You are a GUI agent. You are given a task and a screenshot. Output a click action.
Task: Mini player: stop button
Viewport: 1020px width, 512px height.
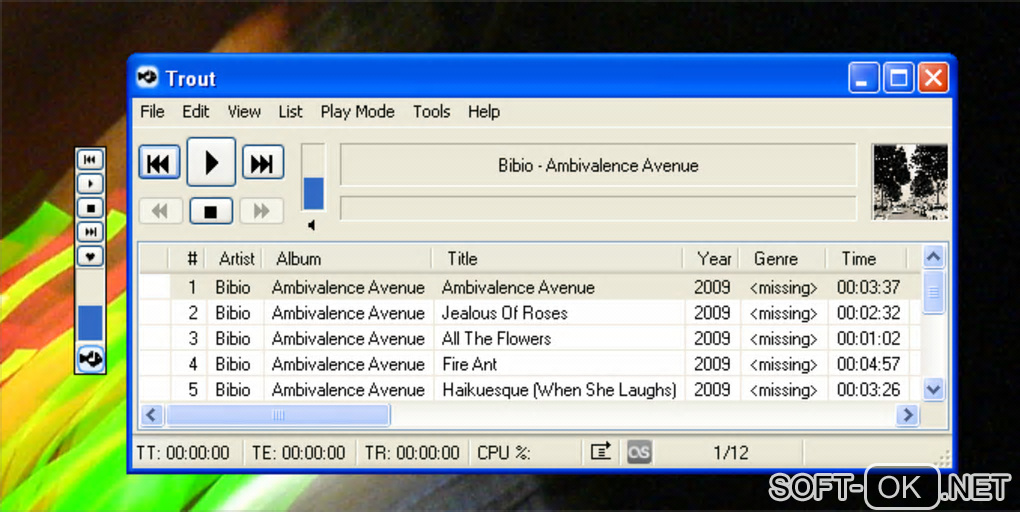tap(90, 208)
